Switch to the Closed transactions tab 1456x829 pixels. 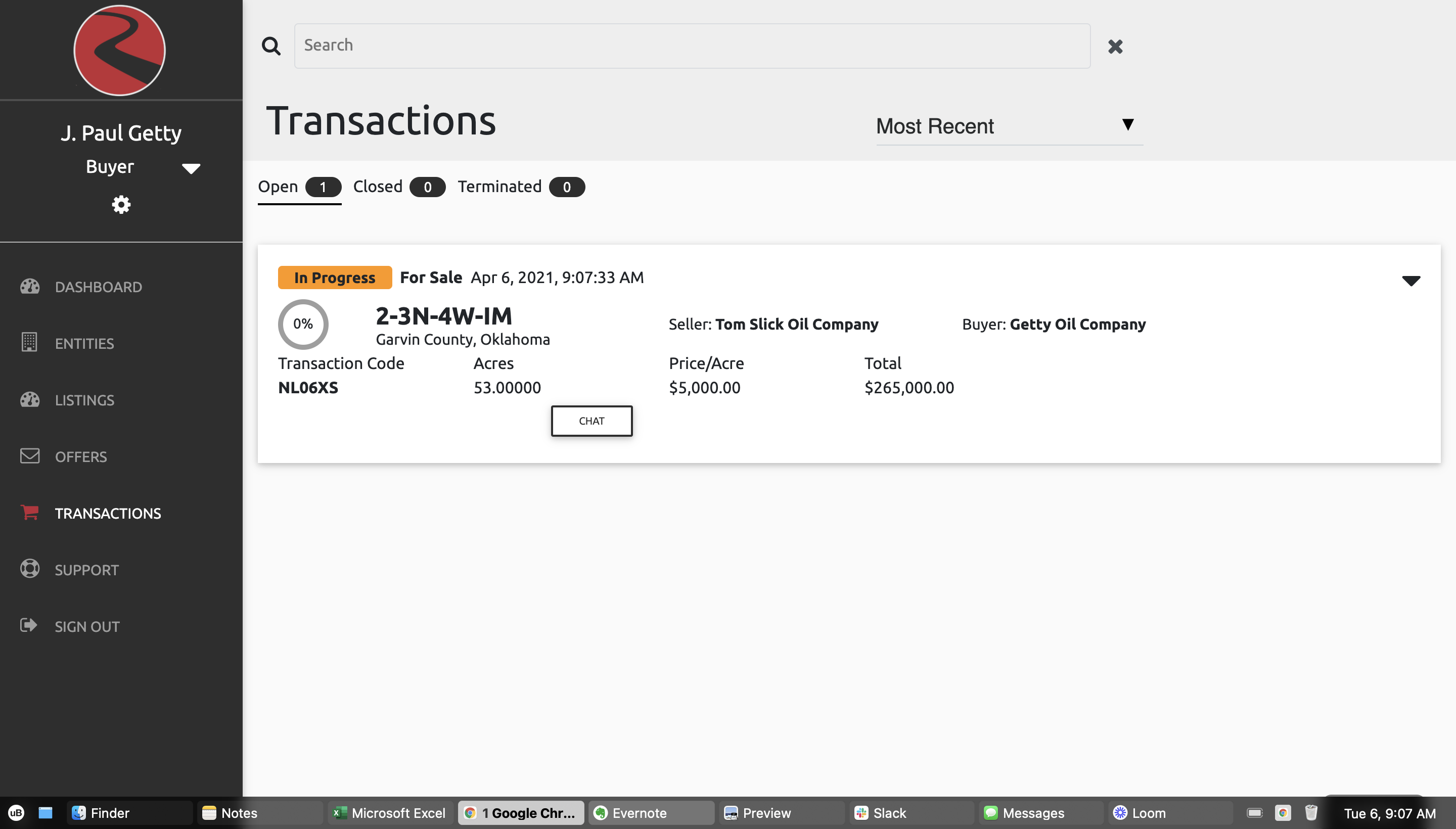click(x=399, y=188)
